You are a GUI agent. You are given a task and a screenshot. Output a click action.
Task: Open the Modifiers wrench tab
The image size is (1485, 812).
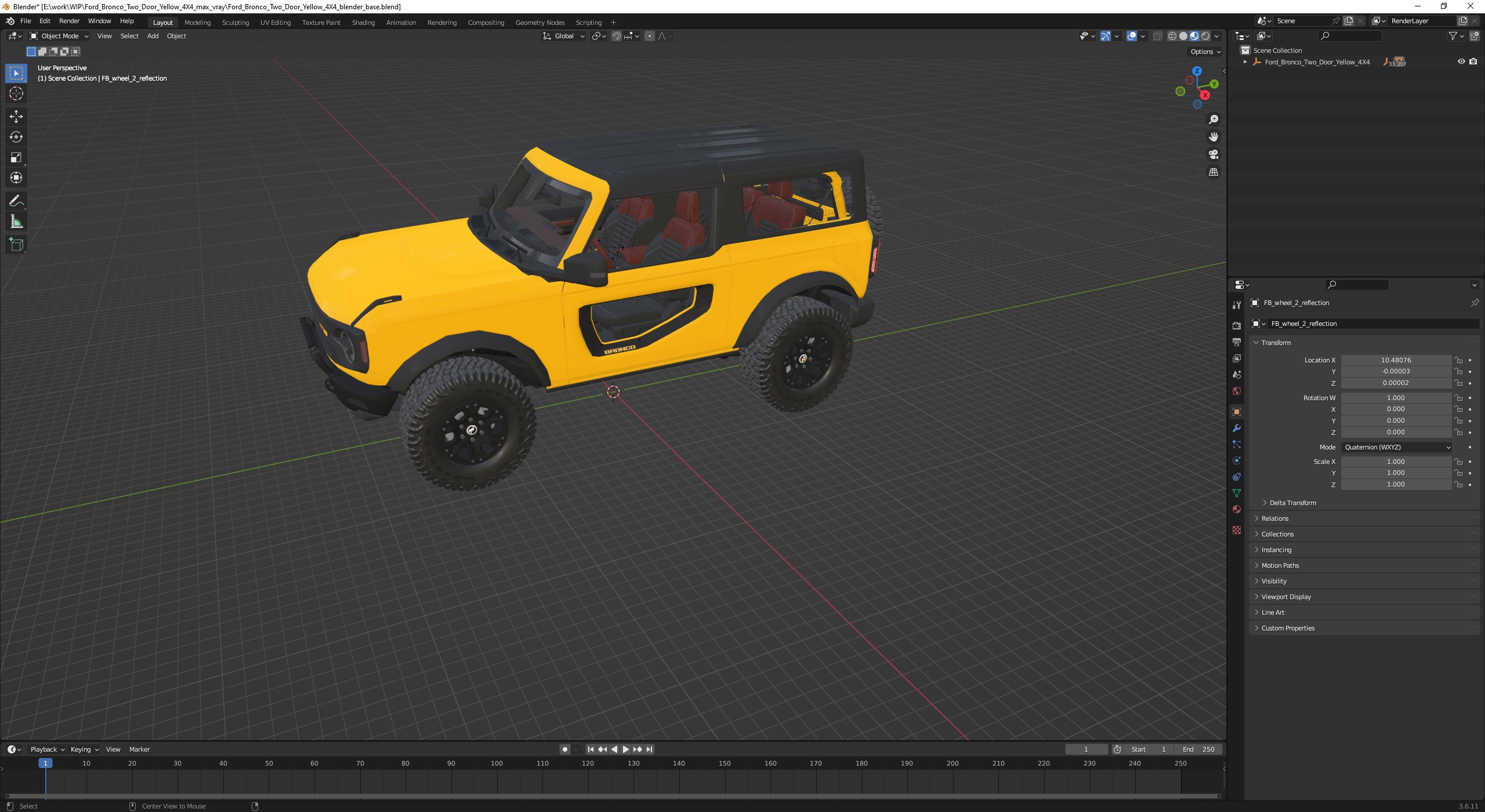tap(1236, 428)
